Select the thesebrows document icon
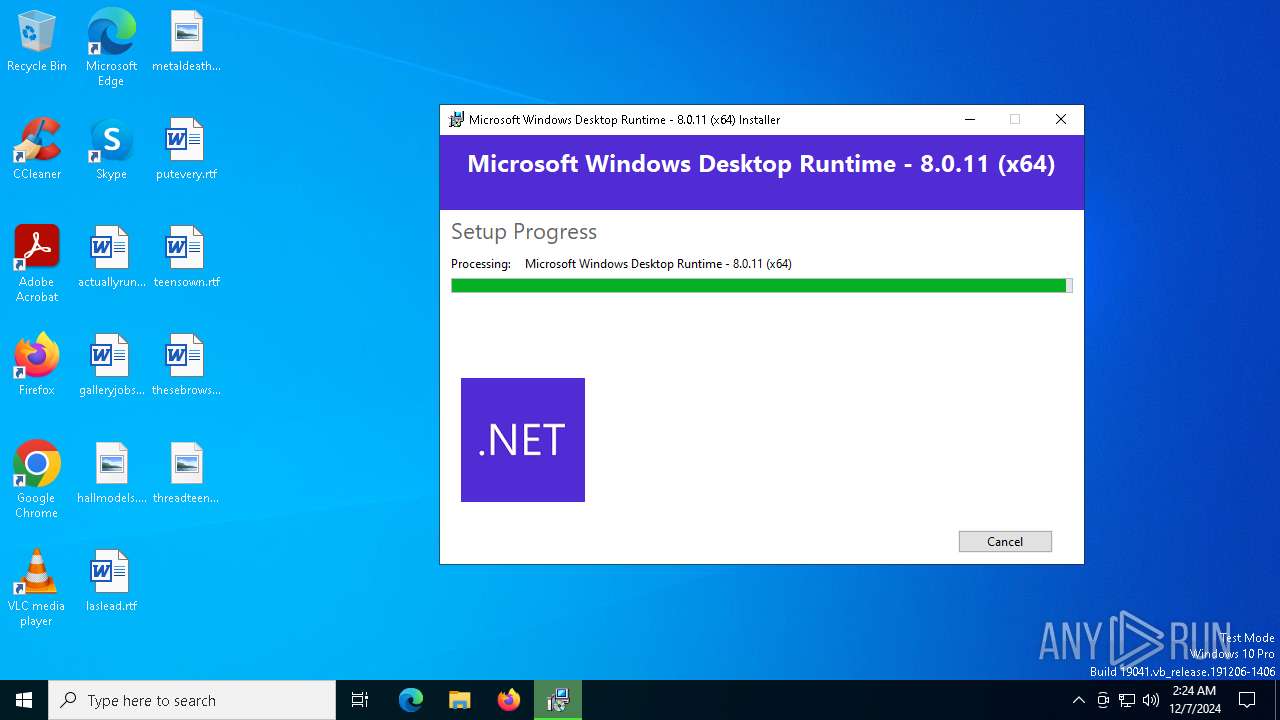The width and height of the screenshot is (1280, 720). pos(186,365)
